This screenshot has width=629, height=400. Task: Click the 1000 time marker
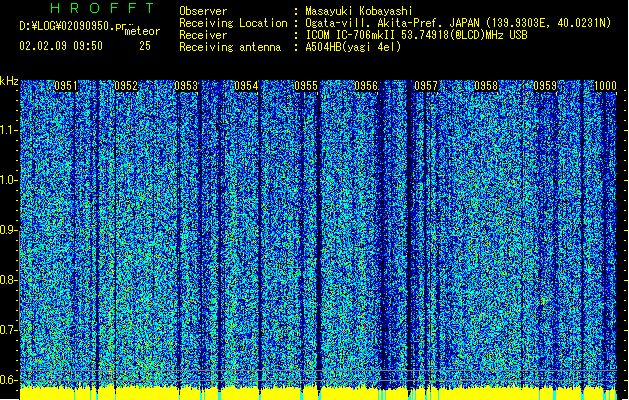(605, 86)
